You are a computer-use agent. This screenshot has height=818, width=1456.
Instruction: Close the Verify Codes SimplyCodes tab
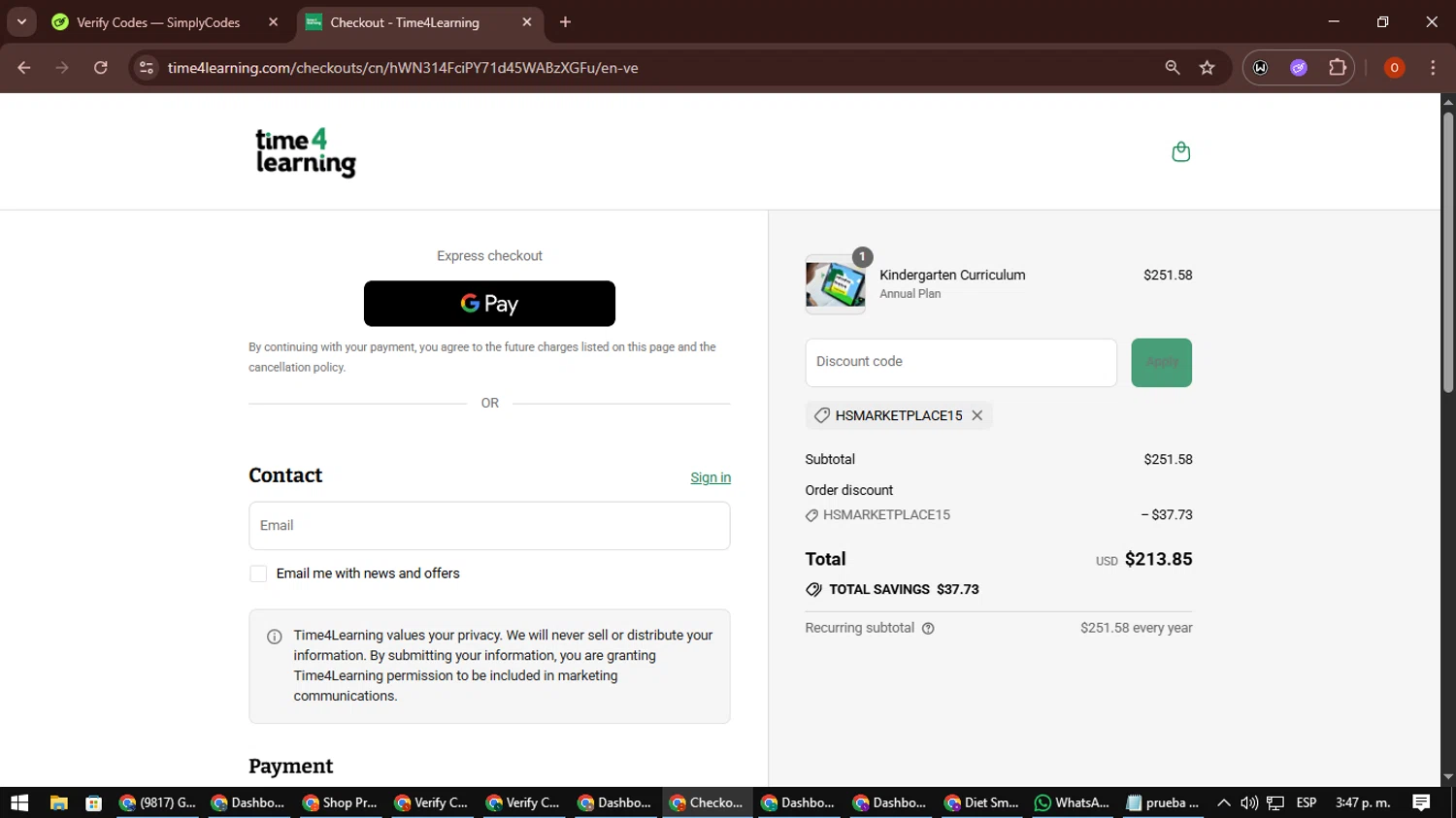(x=273, y=22)
